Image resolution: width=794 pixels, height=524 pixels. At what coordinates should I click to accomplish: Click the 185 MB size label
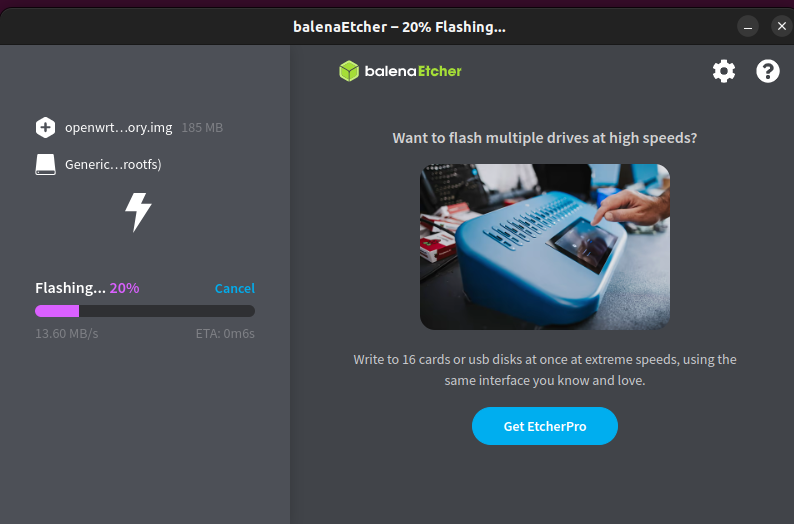click(202, 128)
